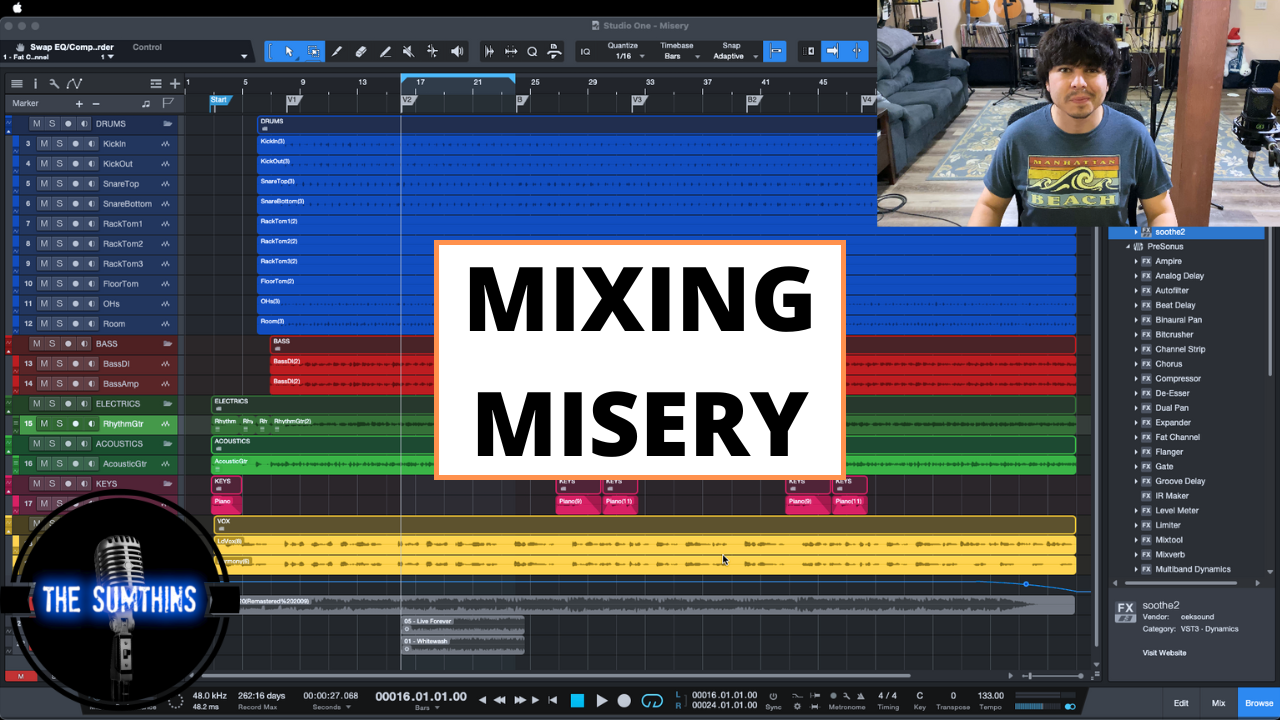The image size is (1280, 720).
Task: Open the BASS folder track icon
Action: coord(168,344)
